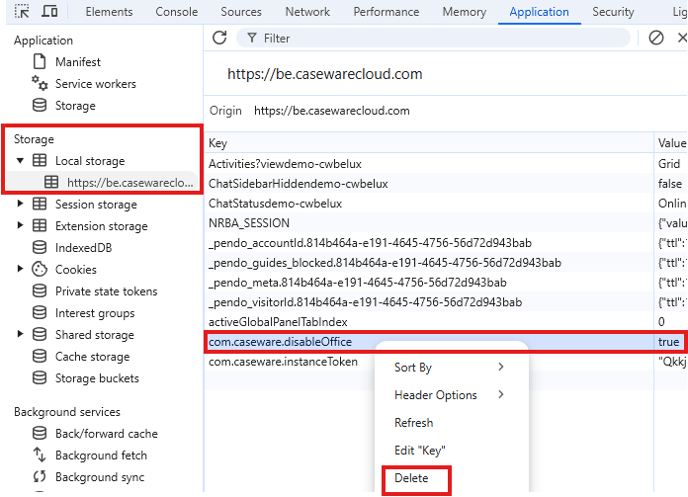Viewport: 688px width, 497px height.
Task: Open the Memory tab
Action: (x=464, y=12)
